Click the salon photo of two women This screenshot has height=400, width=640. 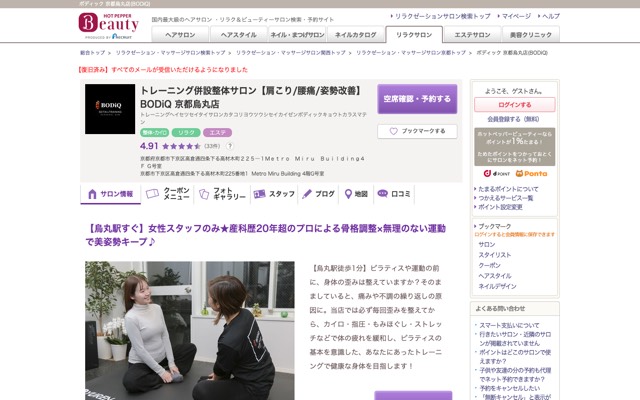point(189,331)
